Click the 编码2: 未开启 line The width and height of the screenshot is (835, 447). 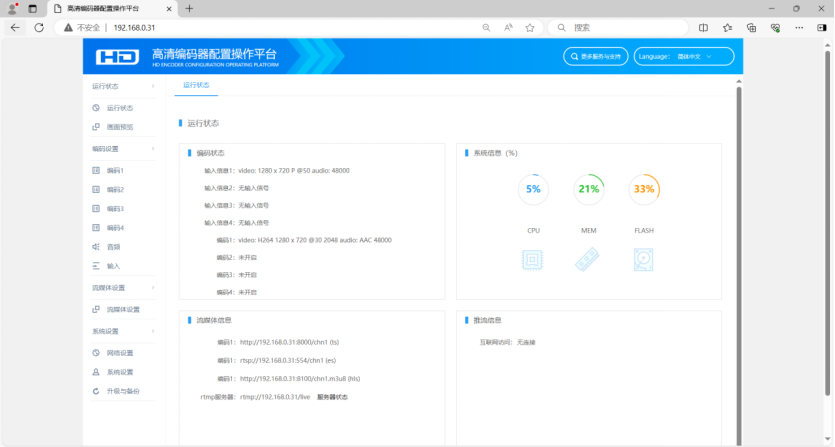click(236, 257)
